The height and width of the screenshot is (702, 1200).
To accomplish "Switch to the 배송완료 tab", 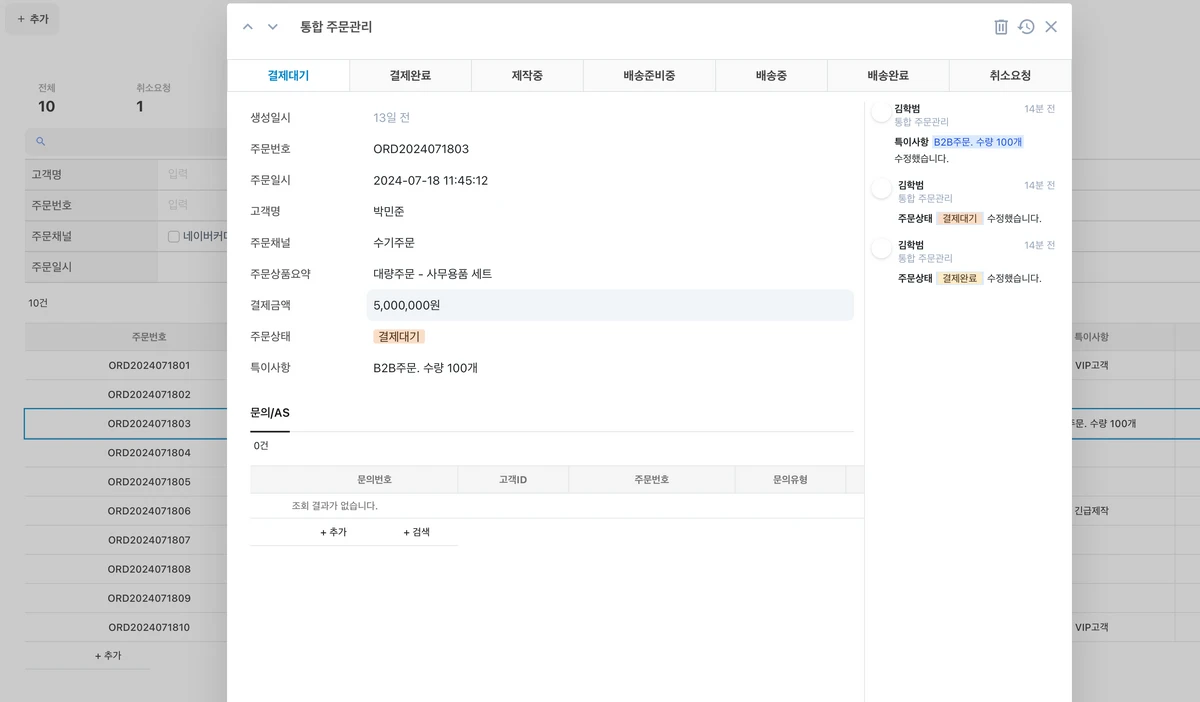I will pyautogui.click(x=888, y=75).
